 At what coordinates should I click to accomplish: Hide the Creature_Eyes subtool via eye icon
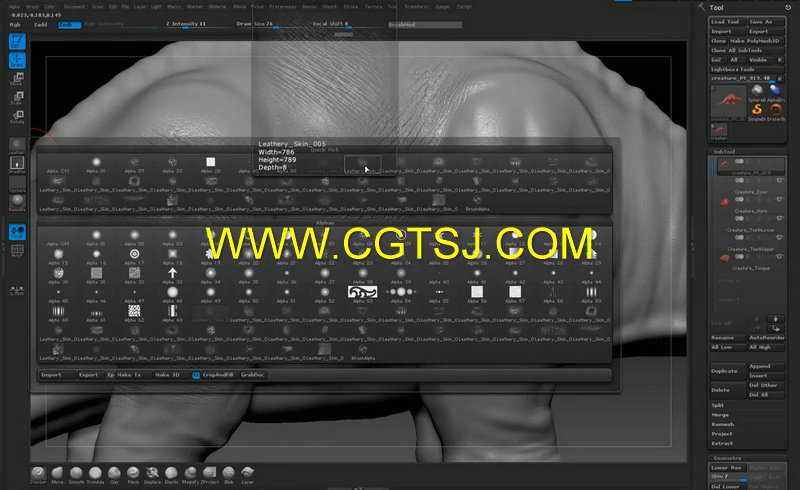pos(780,181)
